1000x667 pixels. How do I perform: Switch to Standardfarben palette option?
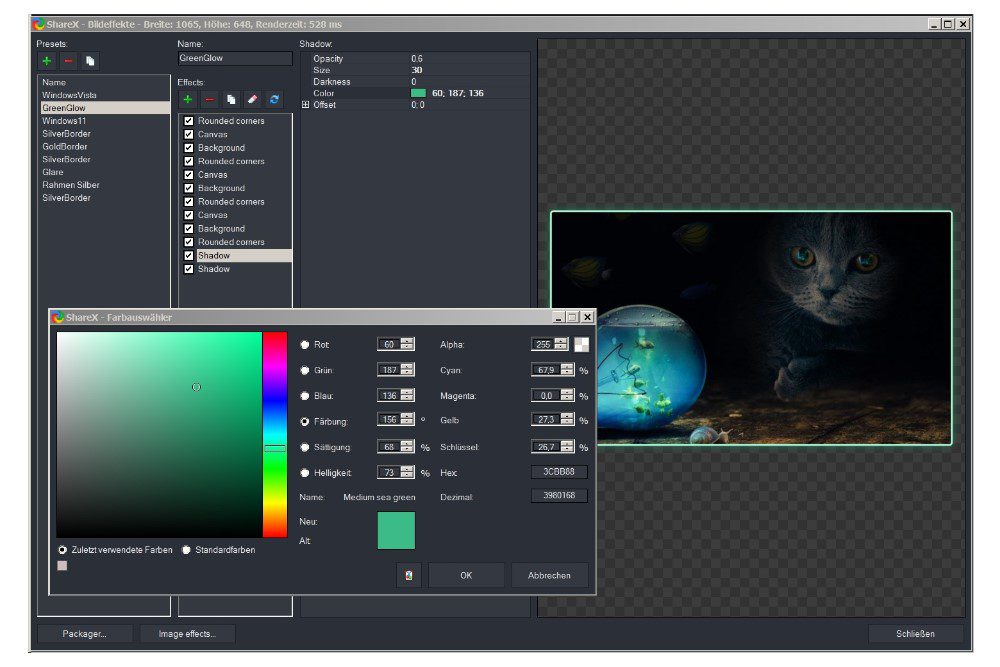click(186, 550)
